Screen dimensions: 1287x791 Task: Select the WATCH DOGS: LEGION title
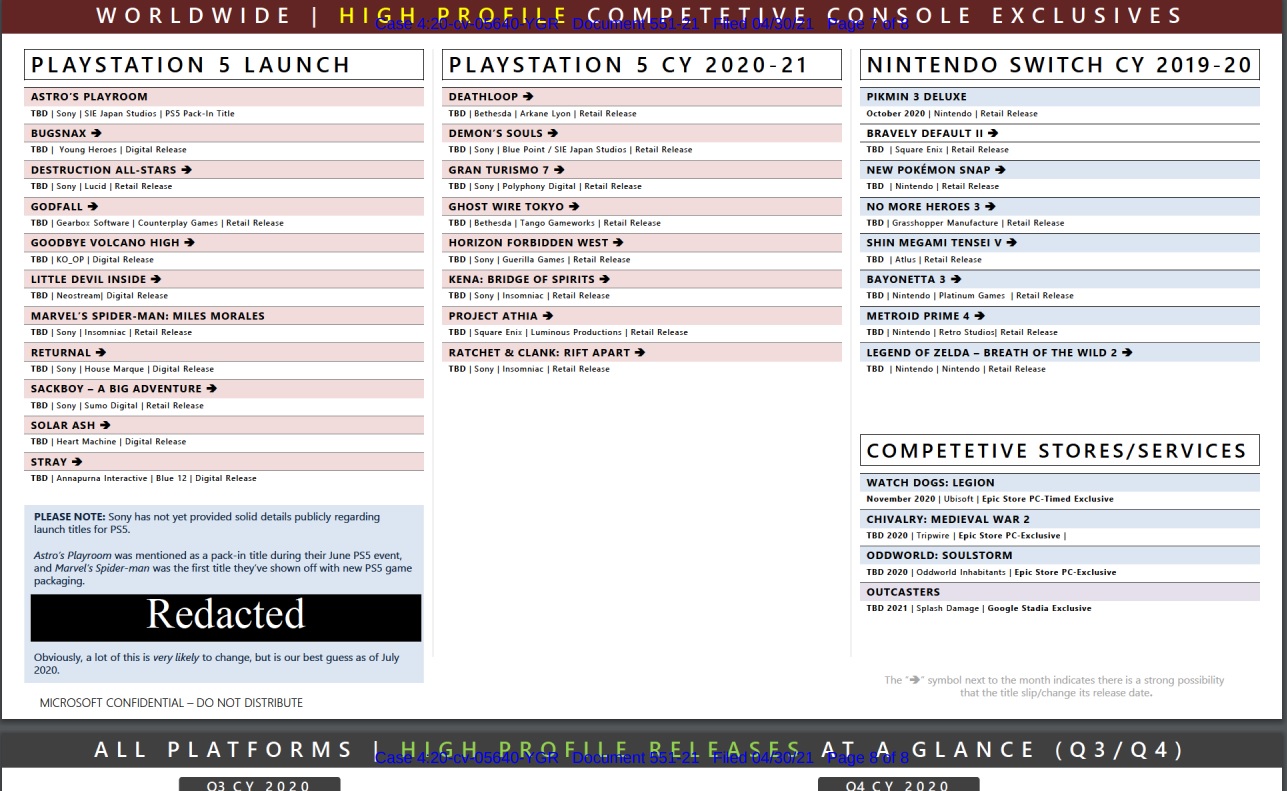coord(930,483)
